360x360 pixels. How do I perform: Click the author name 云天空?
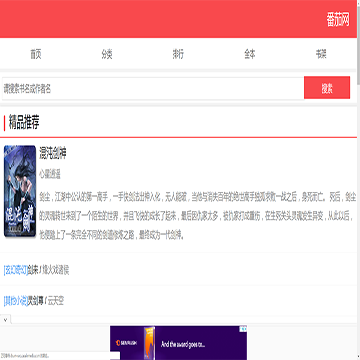(56, 301)
